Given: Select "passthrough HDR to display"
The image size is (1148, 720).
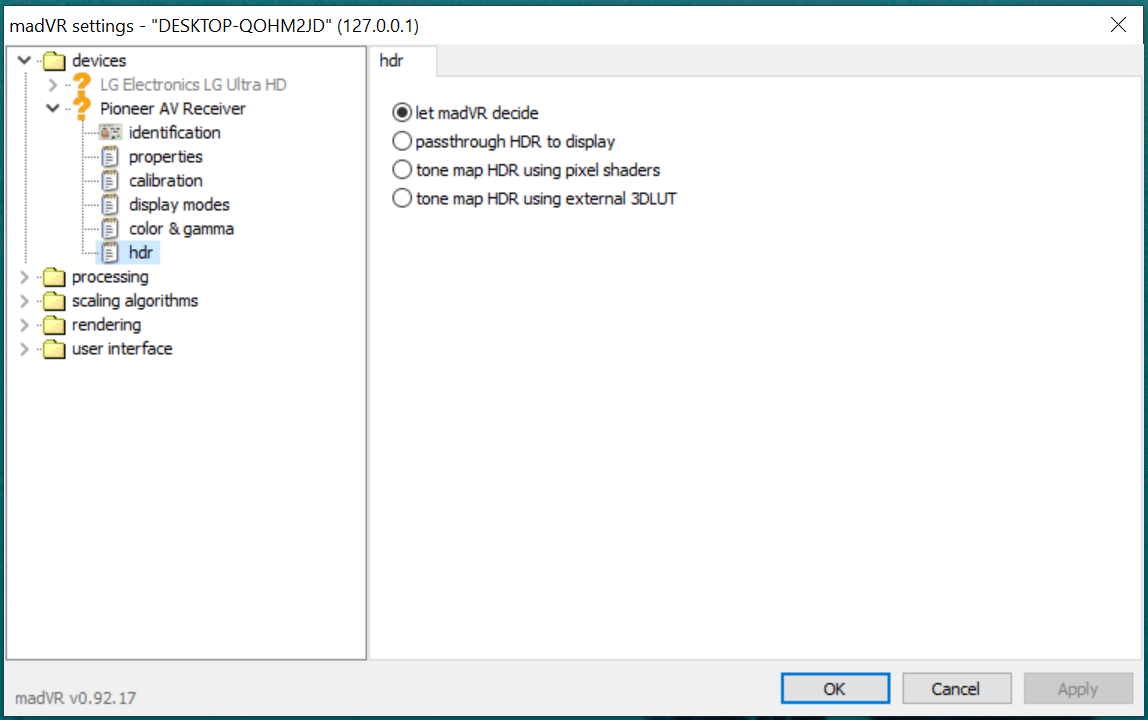Looking at the screenshot, I should 401,141.
